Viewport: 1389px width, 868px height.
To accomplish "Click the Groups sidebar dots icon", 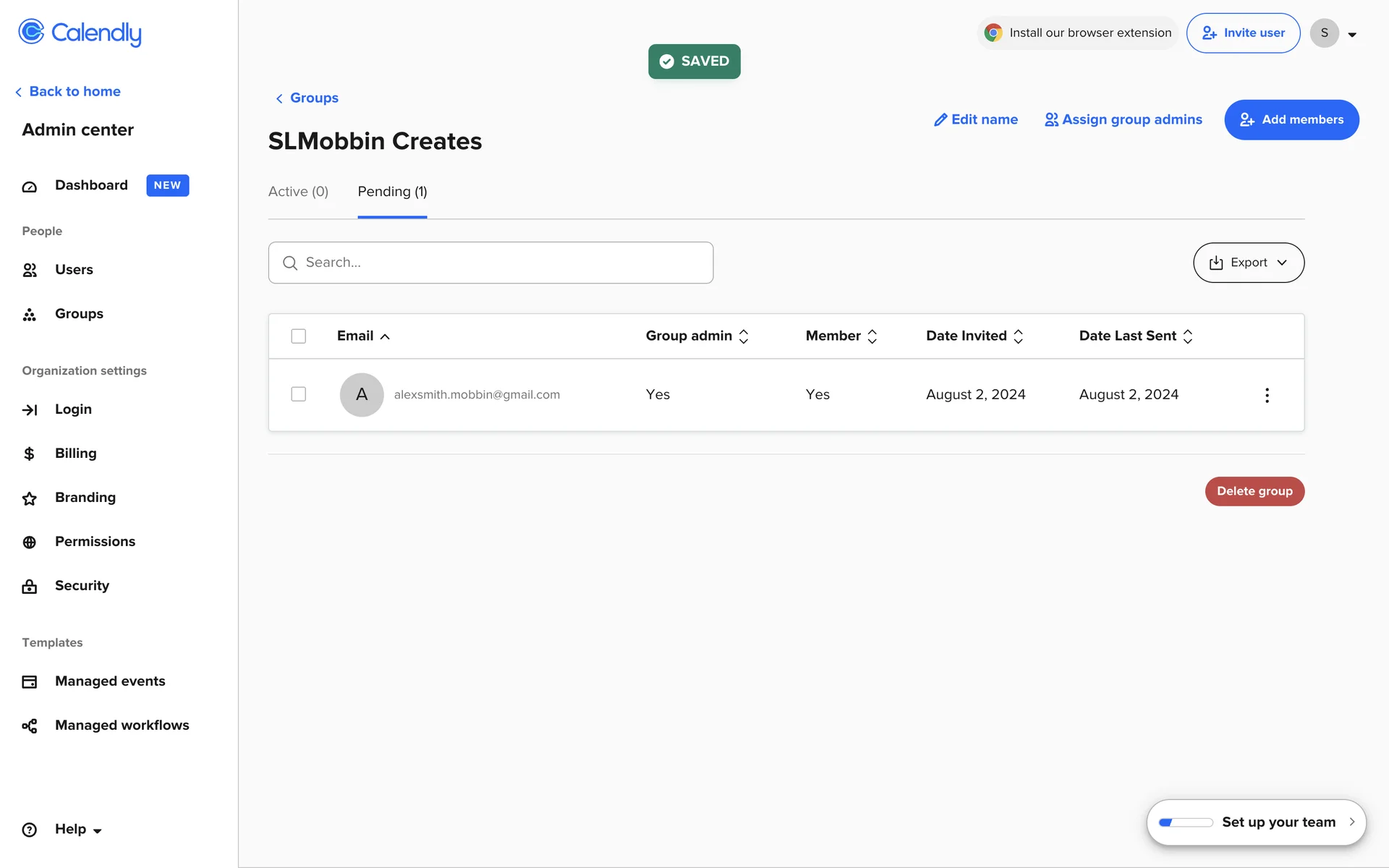I will tap(30, 315).
